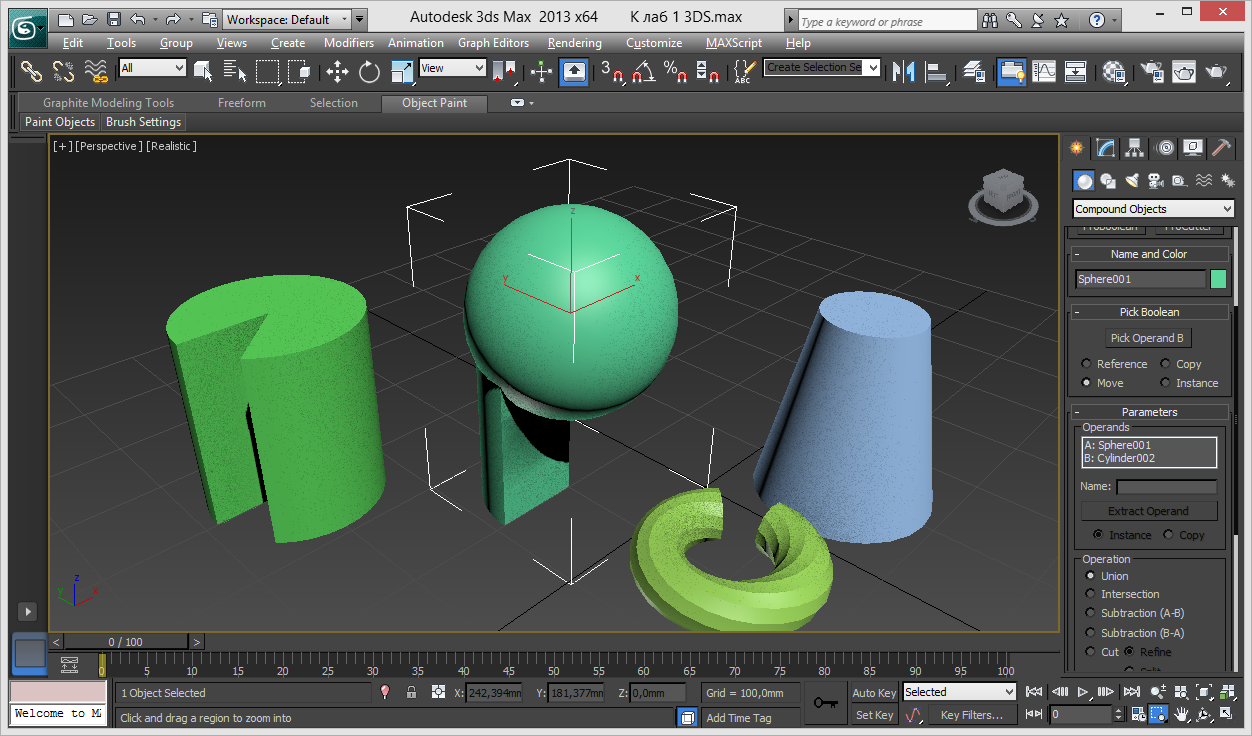Select the Reference radio option
Viewport: 1252px width, 736px height.
[1114, 364]
